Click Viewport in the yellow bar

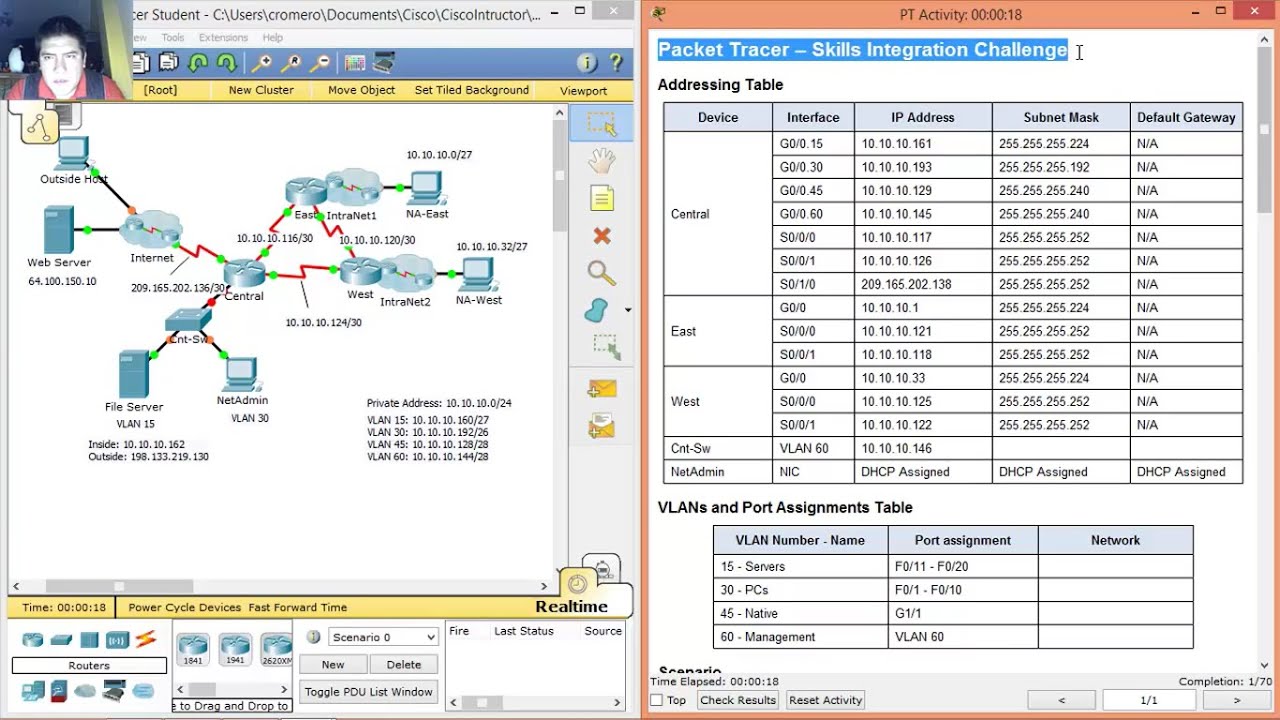(583, 90)
